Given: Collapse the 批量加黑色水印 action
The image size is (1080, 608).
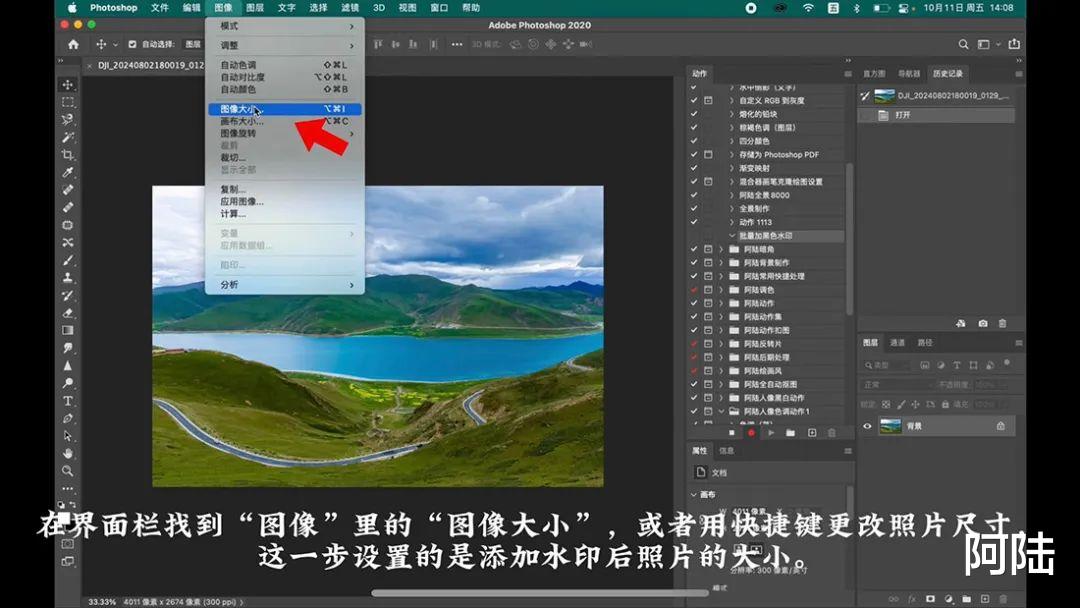Looking at the screenshot, I should 731,235.
